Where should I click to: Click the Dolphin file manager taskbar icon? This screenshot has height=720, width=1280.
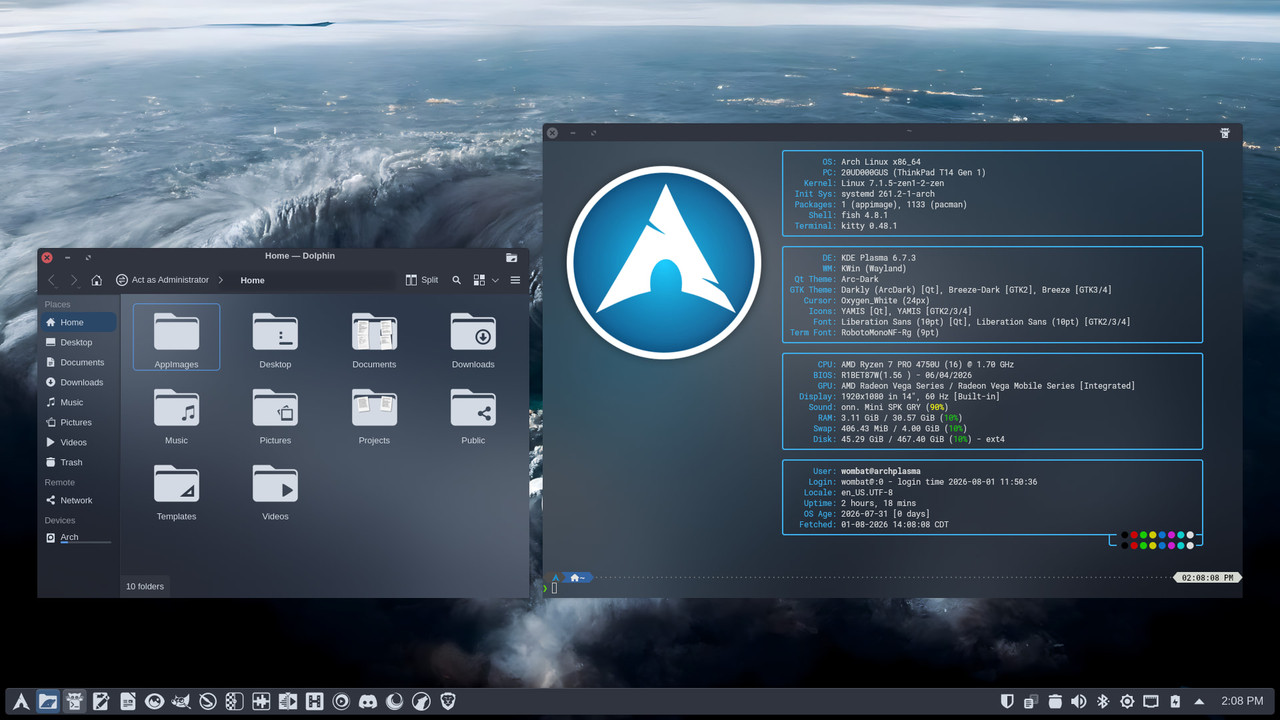click(47, 702)
